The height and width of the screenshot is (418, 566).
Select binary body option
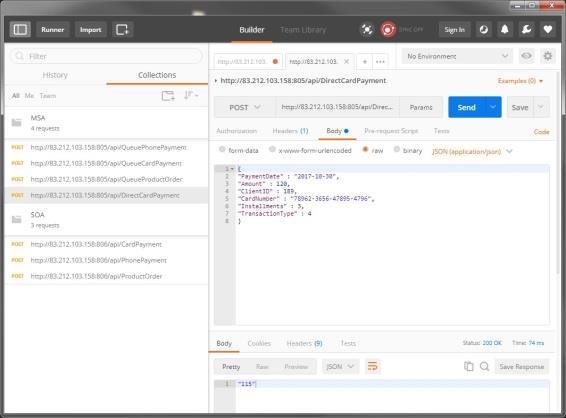tap(397, 149)
